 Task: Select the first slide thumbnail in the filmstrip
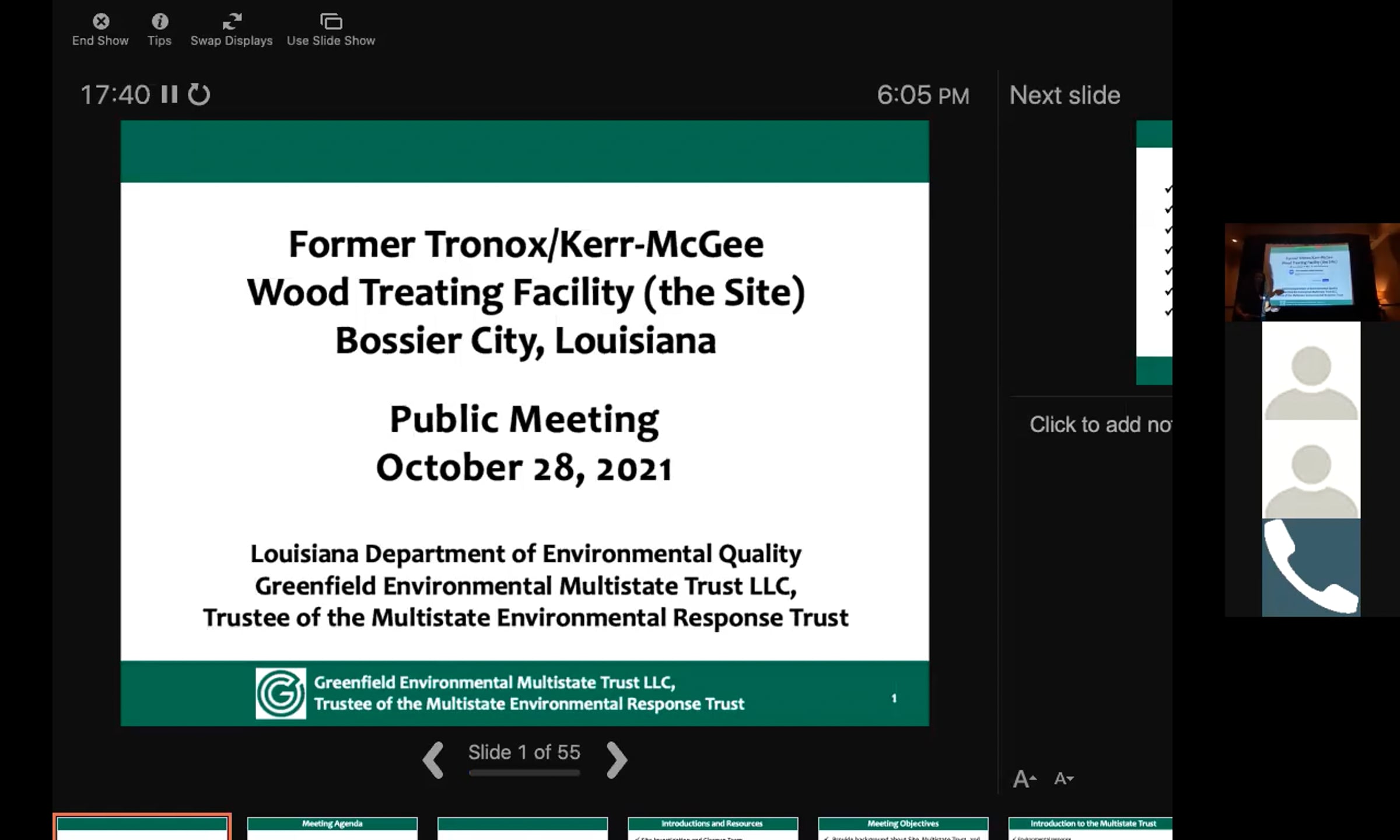142,828
